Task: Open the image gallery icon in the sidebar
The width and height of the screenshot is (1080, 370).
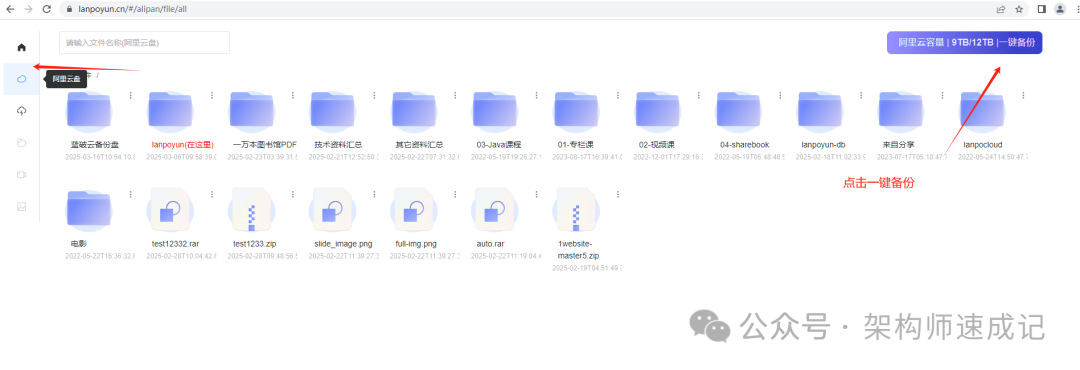Action: coord(21,207)
